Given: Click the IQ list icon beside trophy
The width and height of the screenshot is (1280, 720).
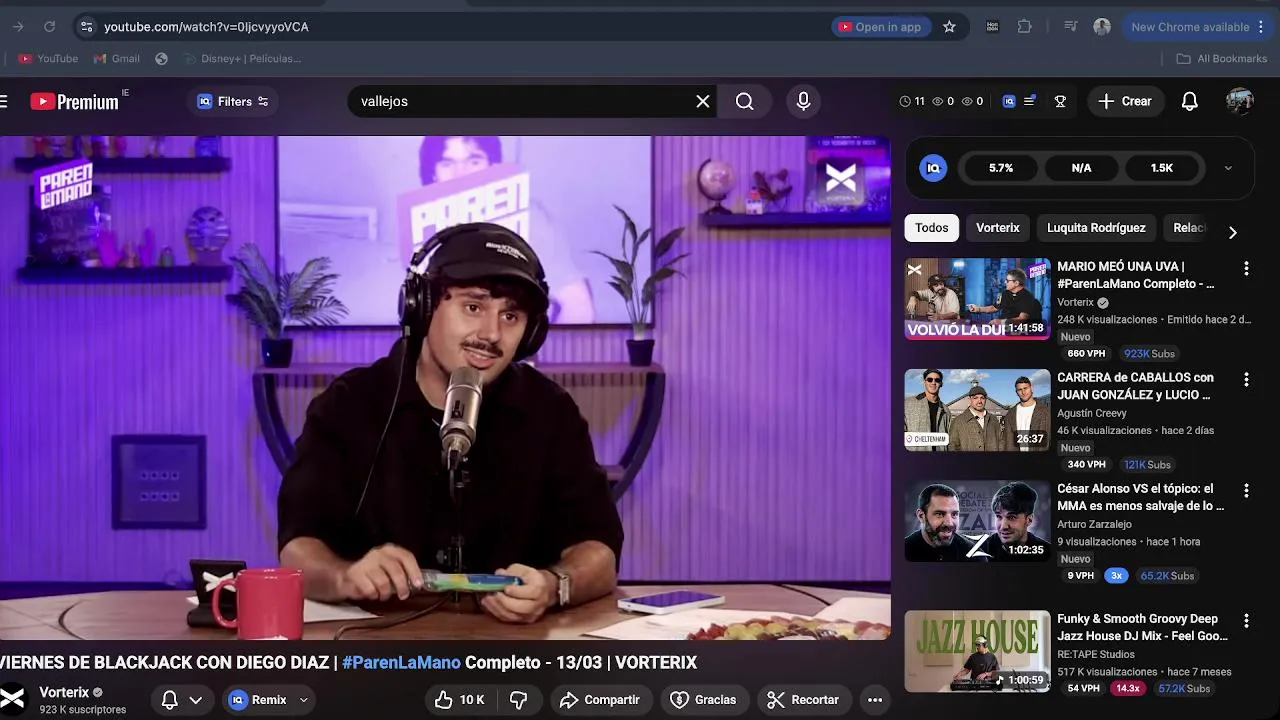Looking at the screenshot, I should click(x=1029, y=101).
